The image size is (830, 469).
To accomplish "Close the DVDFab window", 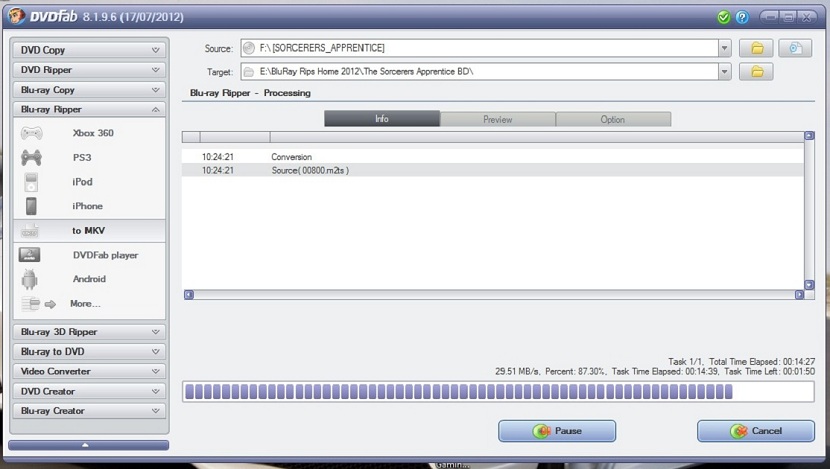I will [806, 17].
